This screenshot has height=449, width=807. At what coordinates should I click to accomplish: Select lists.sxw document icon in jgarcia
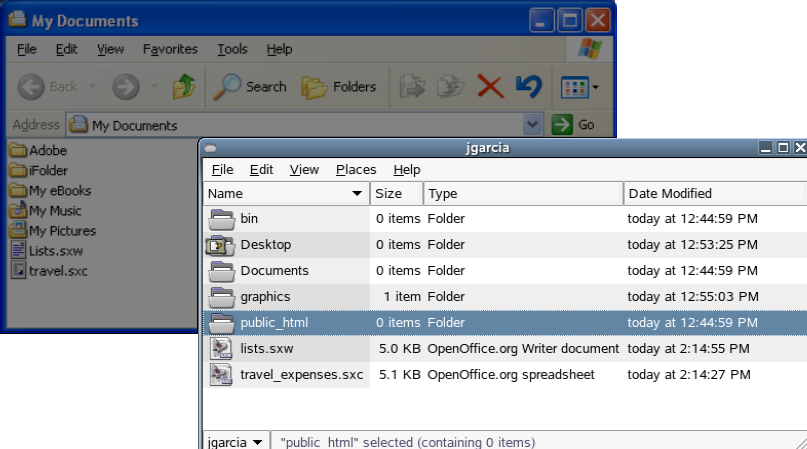point(222,349)
